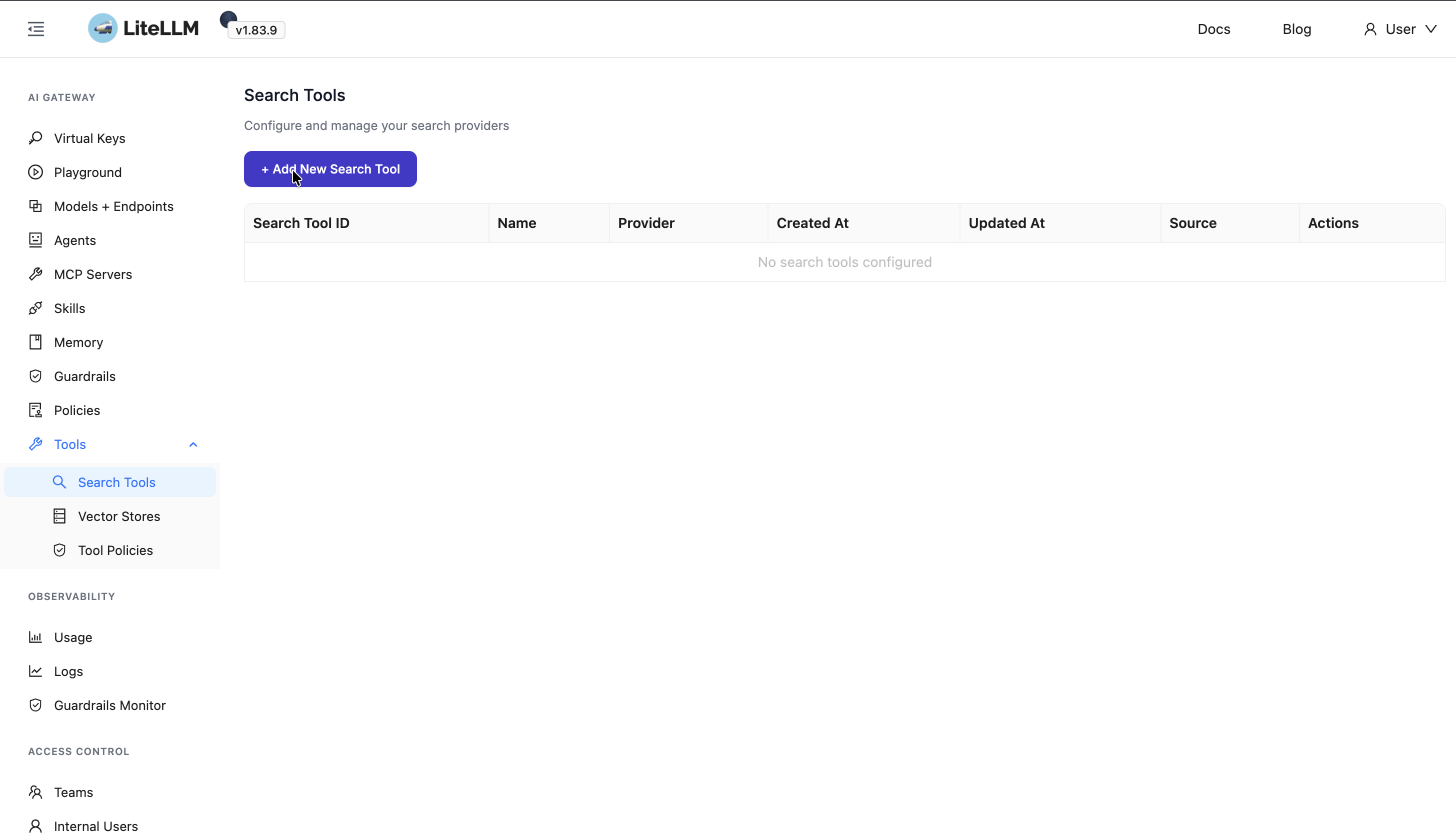This screenshot has width=1456, height=836.
Task: Click the Agents robot icon
Action: (x=35, y=240)
